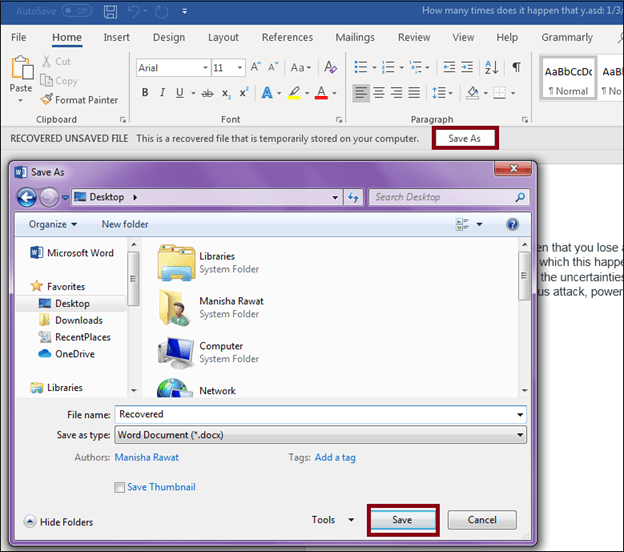Image resolution: width=624 pixels, height=552 pixels.
Task: Click the Cut scissors command
Action: [56, 61]
